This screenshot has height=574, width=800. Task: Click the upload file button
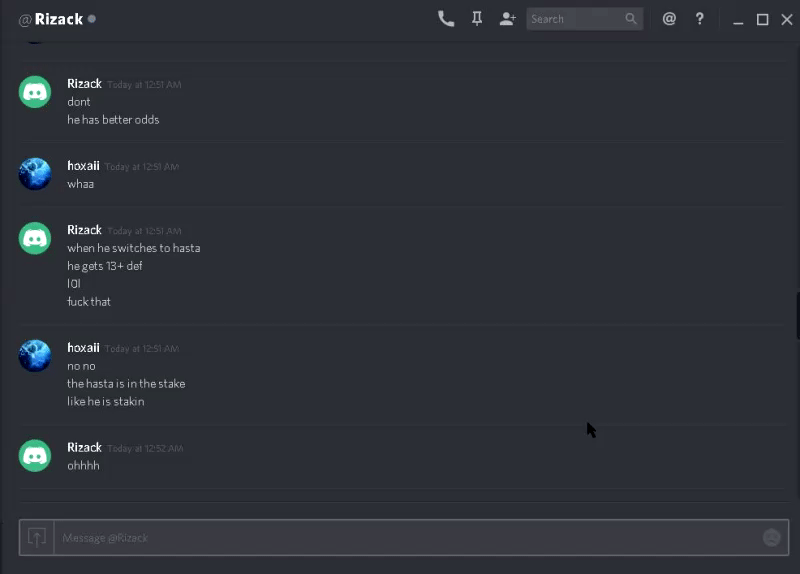(37, 537)
